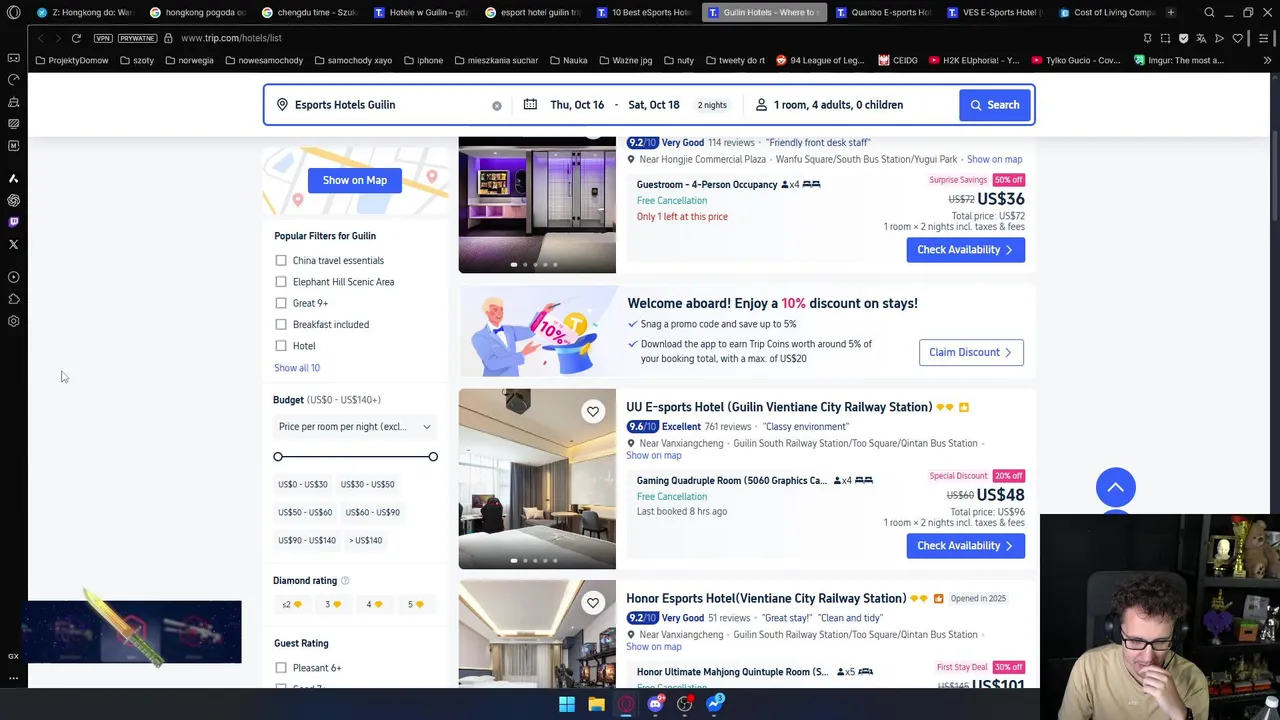
Task: Click the calendar icon by check-in date
Action: (x=530, y=104)
